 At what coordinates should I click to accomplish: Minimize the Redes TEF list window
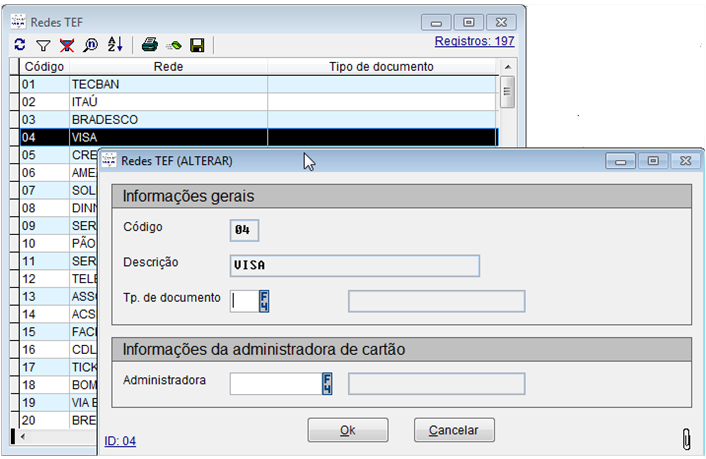[x=436, y=22]
